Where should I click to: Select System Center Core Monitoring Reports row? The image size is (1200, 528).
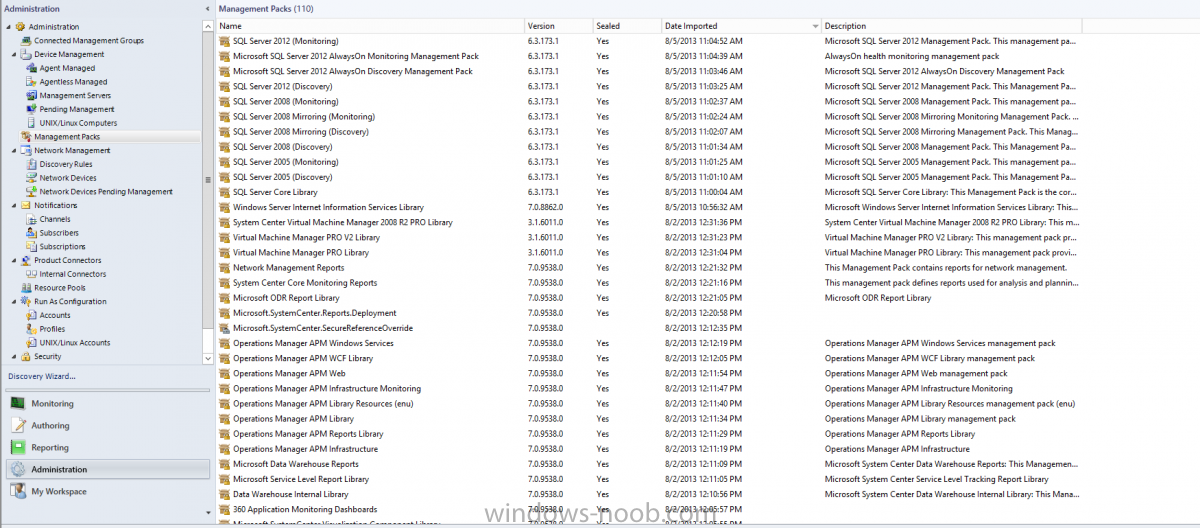[x=648, y=283]
